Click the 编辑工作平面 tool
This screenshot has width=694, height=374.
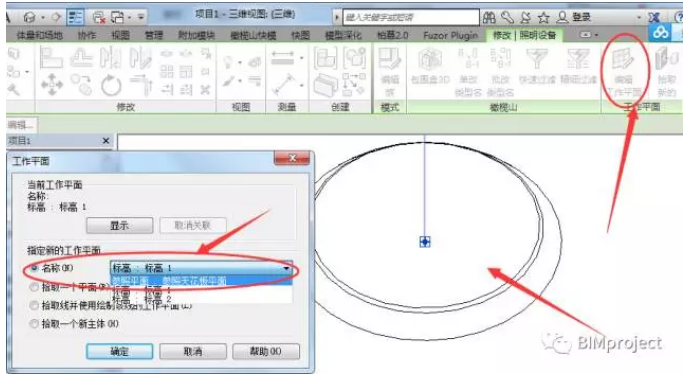[623, 72]
